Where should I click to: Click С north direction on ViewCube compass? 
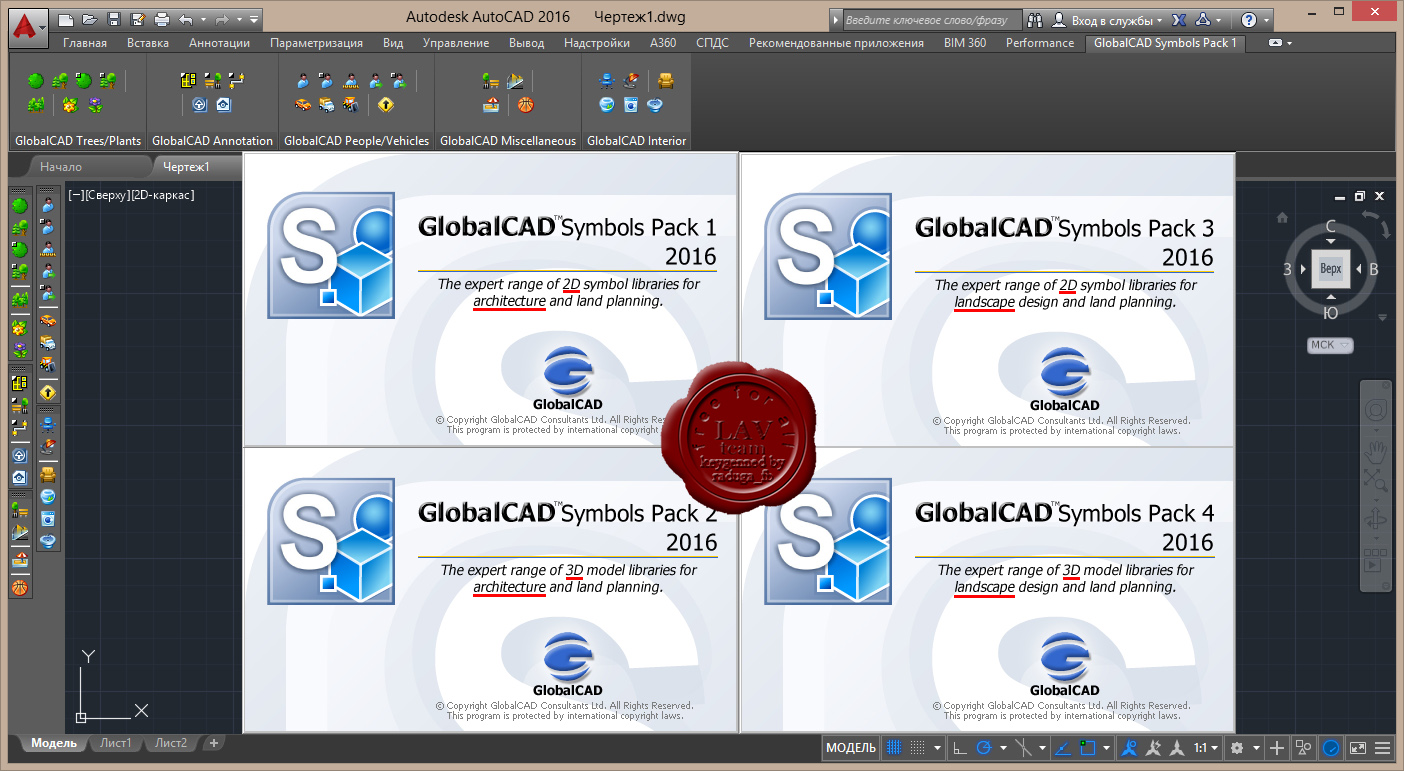pos(1331,227)
